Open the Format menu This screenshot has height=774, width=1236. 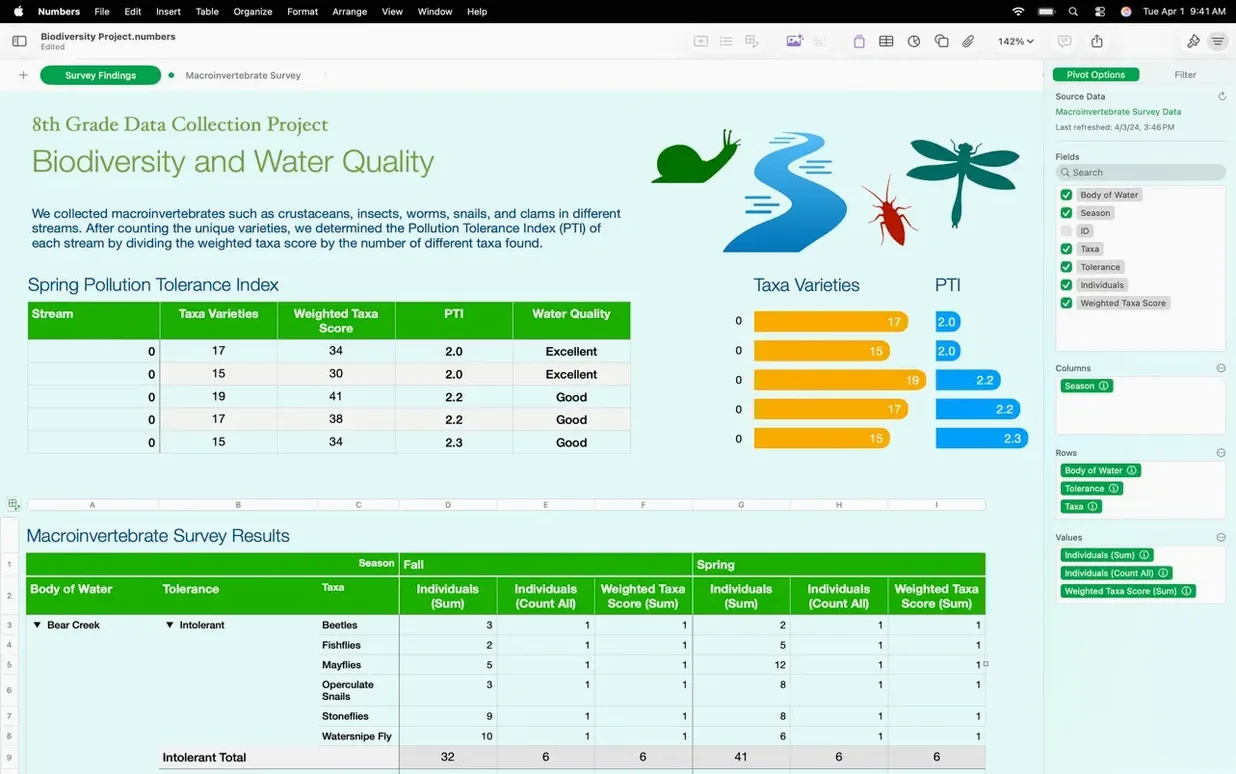pos(302,11)
